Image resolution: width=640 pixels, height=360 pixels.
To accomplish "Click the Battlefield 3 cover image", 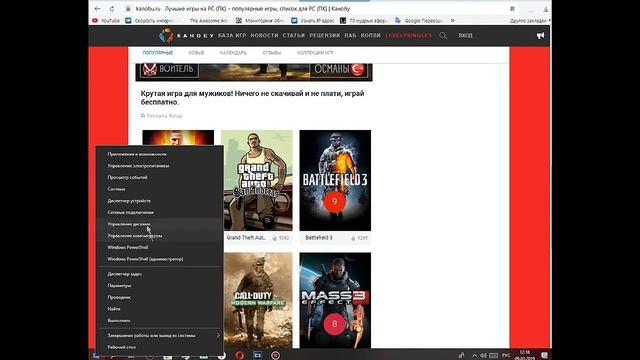I will tap(335, 180).
